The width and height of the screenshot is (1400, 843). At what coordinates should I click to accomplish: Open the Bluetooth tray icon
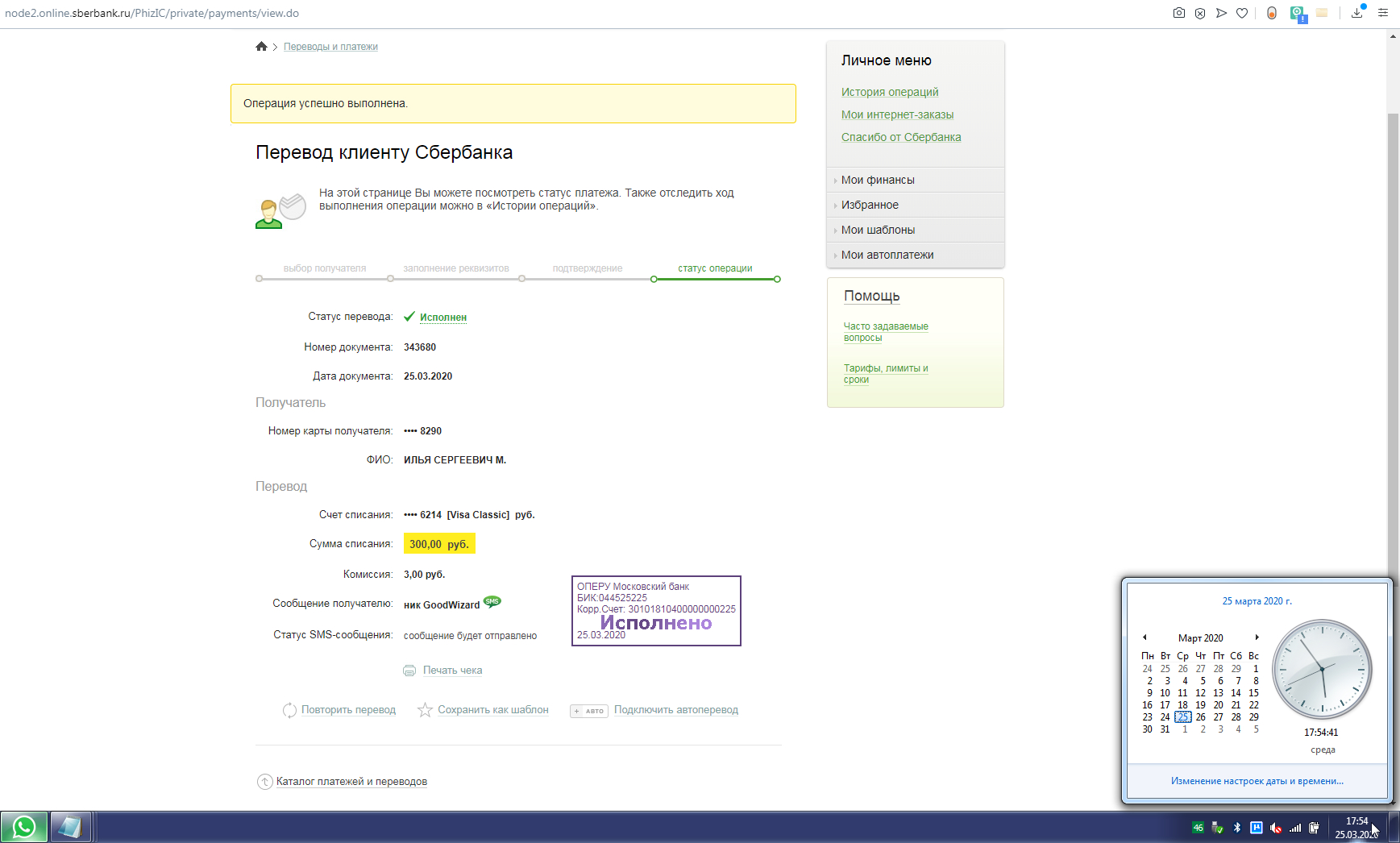point(1236,828)
